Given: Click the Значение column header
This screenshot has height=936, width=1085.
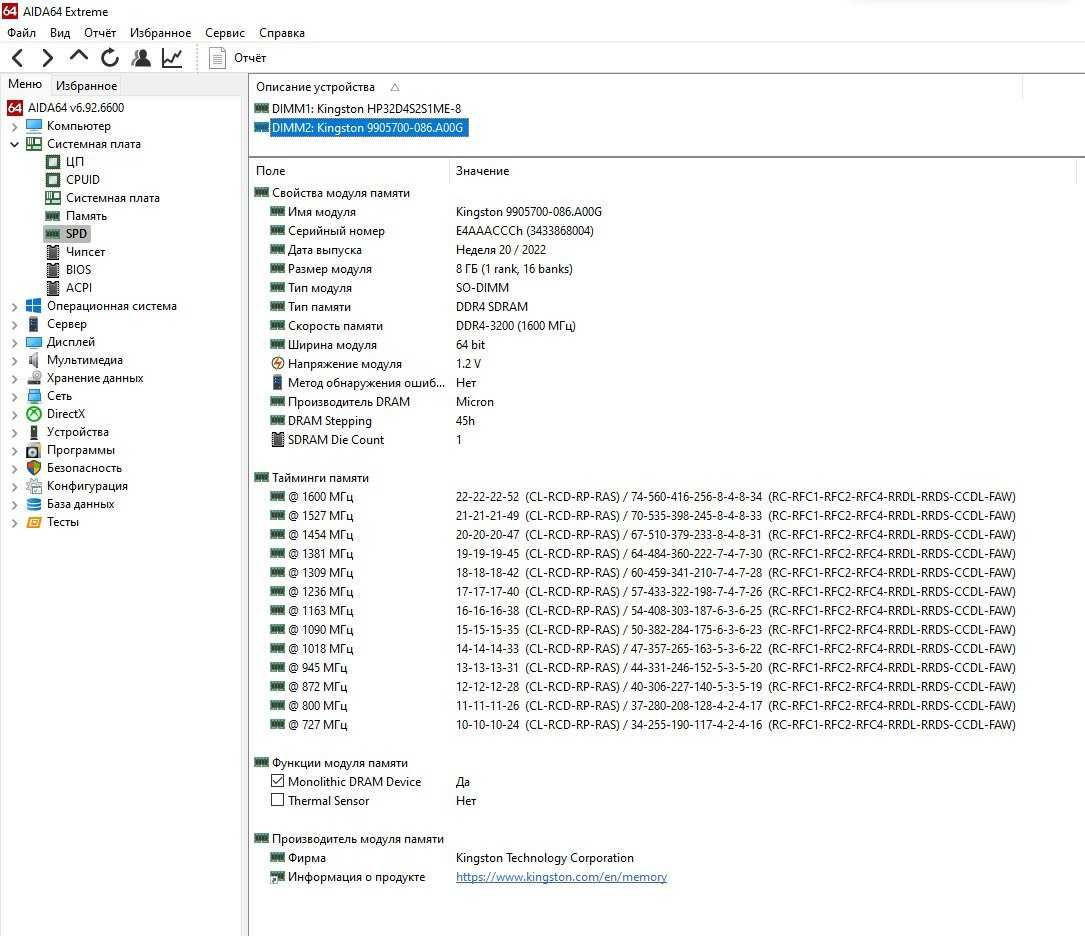Looking at the screenshot, I should (482, 171).
